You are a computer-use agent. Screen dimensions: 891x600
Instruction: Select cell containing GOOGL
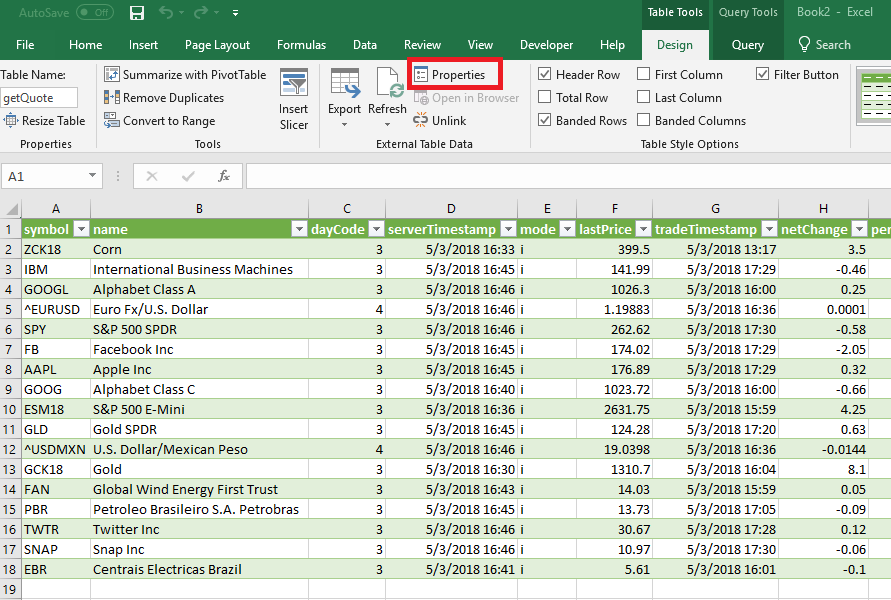click(56, 289)
